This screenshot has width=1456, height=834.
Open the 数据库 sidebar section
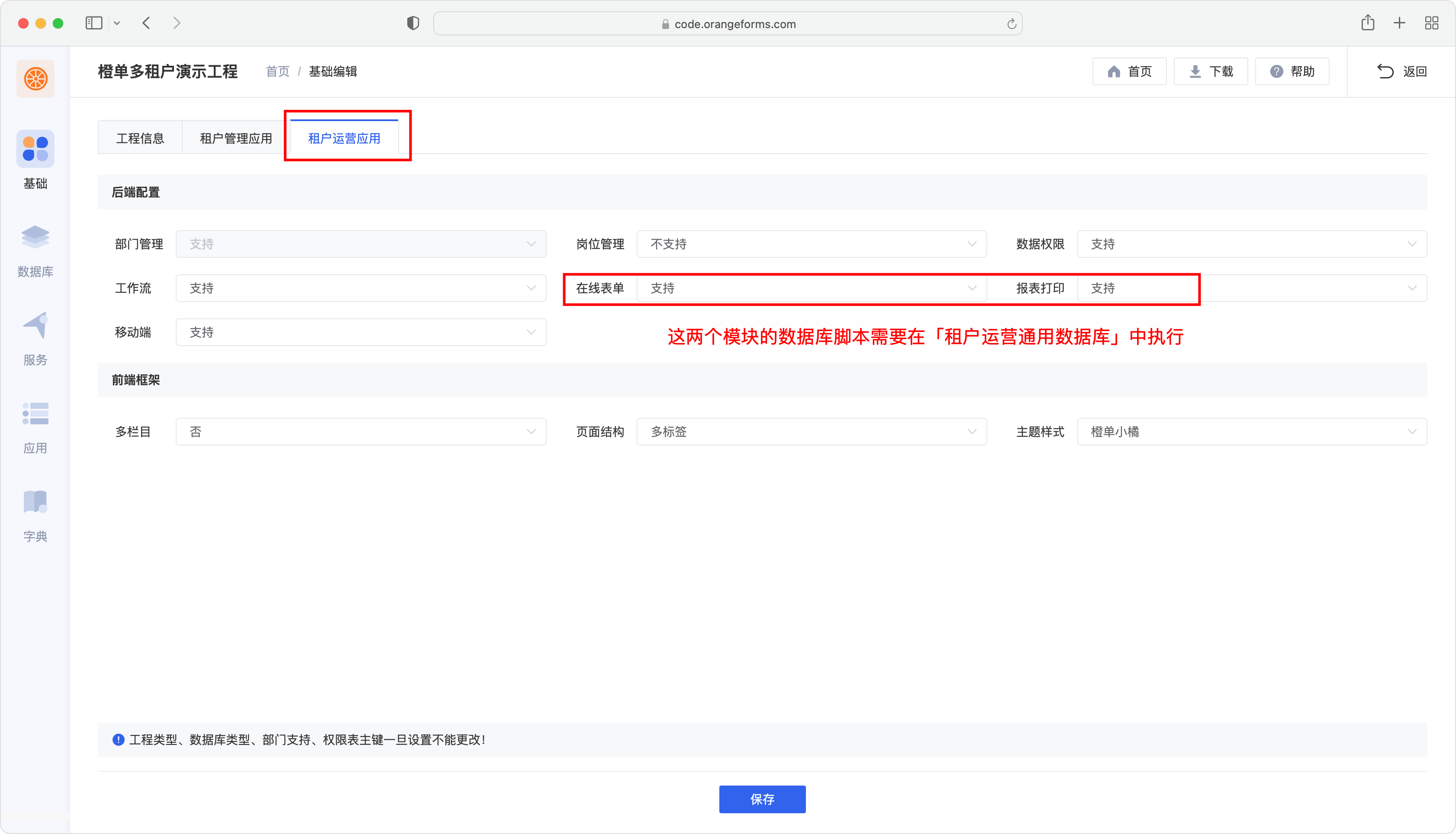[35, 250]
